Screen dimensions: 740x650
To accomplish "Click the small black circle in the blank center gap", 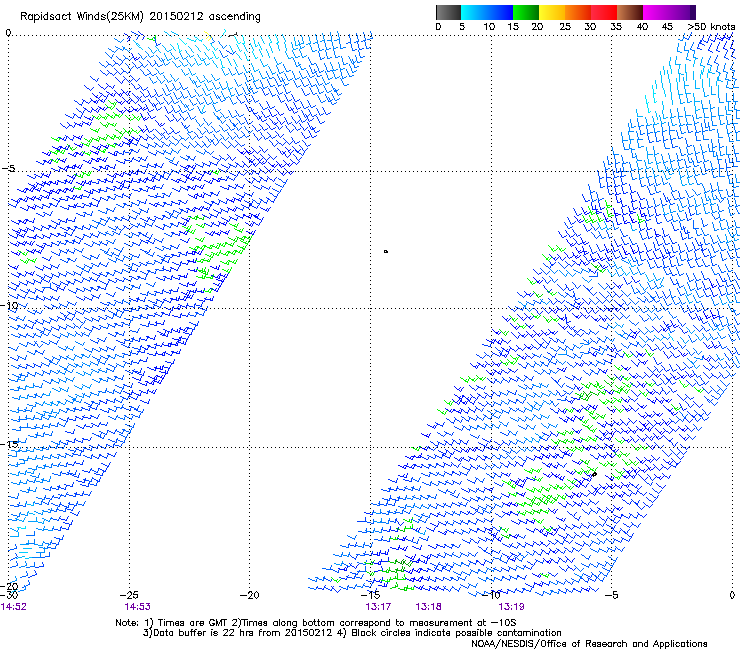I will pos(386,252).
